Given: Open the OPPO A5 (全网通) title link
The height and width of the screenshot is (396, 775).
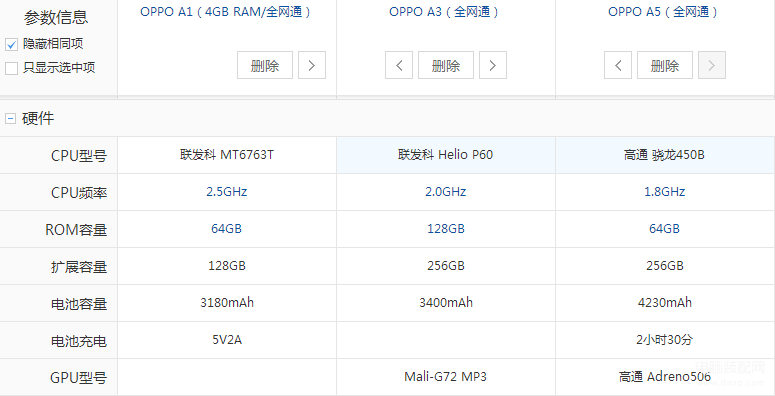Looking at the screenshot, I should click(x=663, y=12).
